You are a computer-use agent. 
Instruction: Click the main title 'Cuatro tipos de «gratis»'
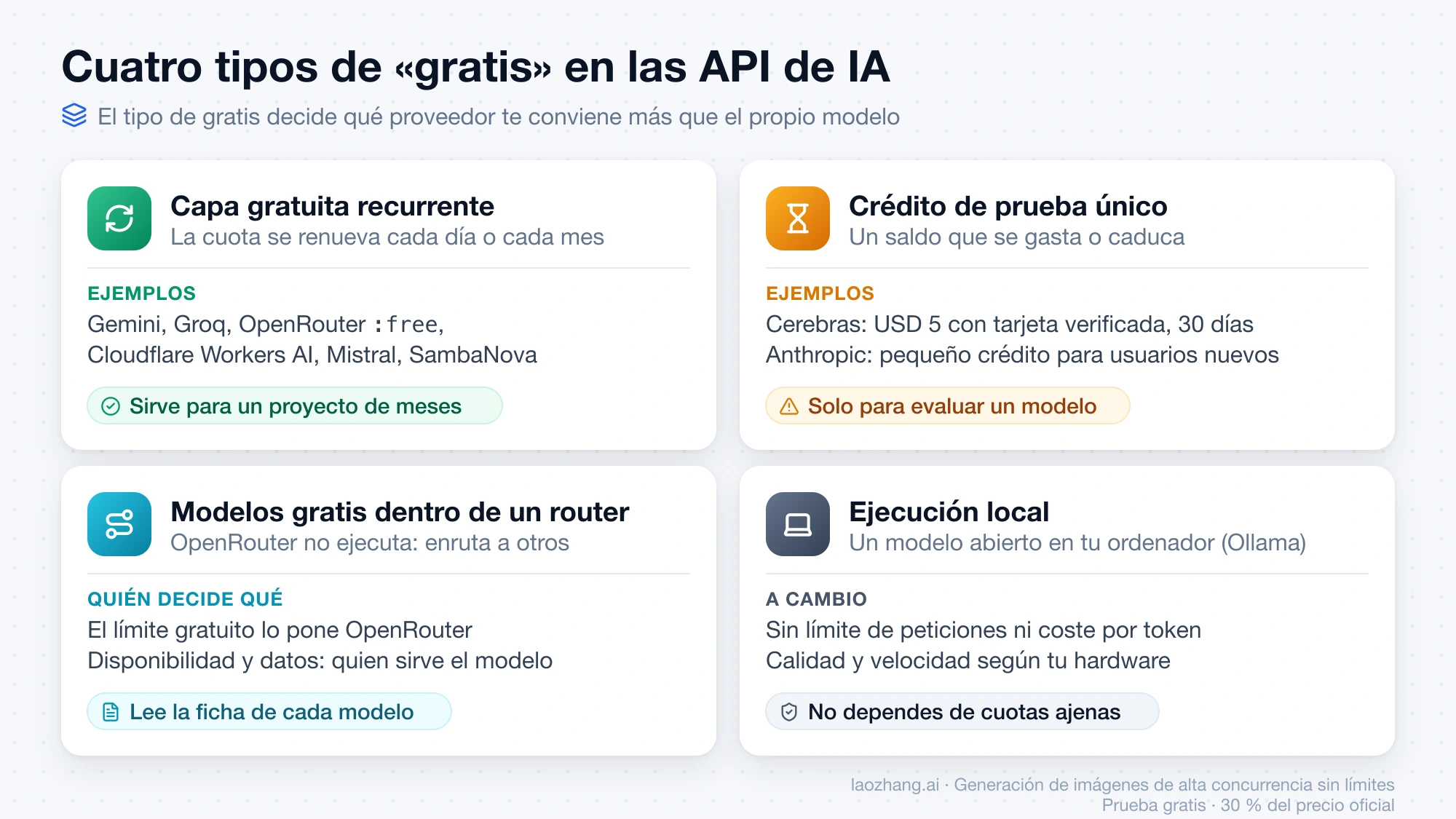306,67
